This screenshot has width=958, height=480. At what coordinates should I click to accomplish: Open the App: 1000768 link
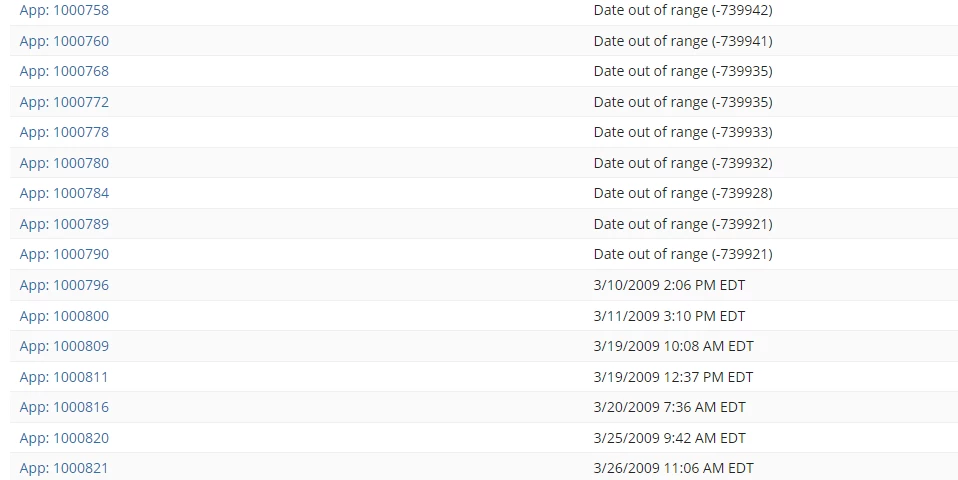coord(64,71)
